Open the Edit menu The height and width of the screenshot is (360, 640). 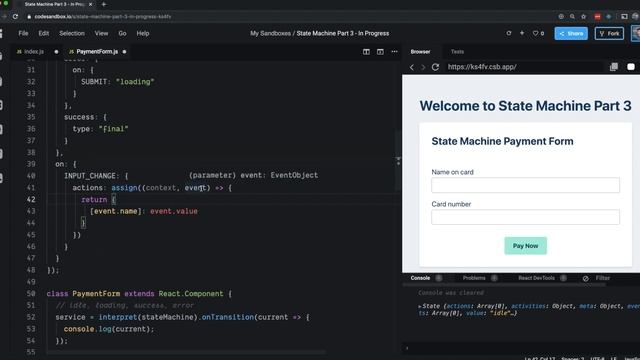pos(44,33)
